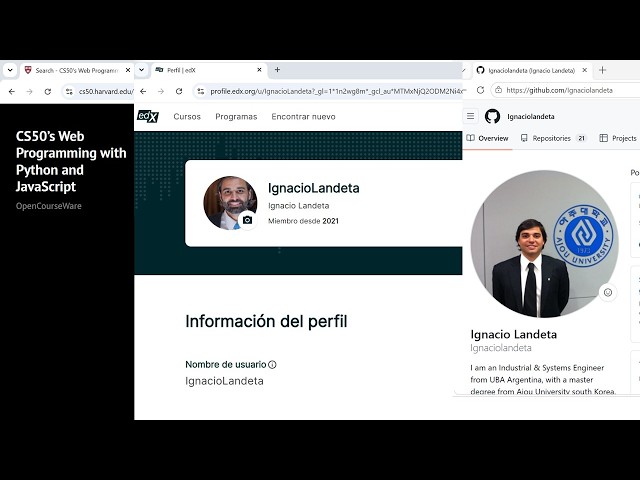This screenshot has width=640, height=480.
Task: Open the Overview tab on GitHub
Action: (487, 138)
